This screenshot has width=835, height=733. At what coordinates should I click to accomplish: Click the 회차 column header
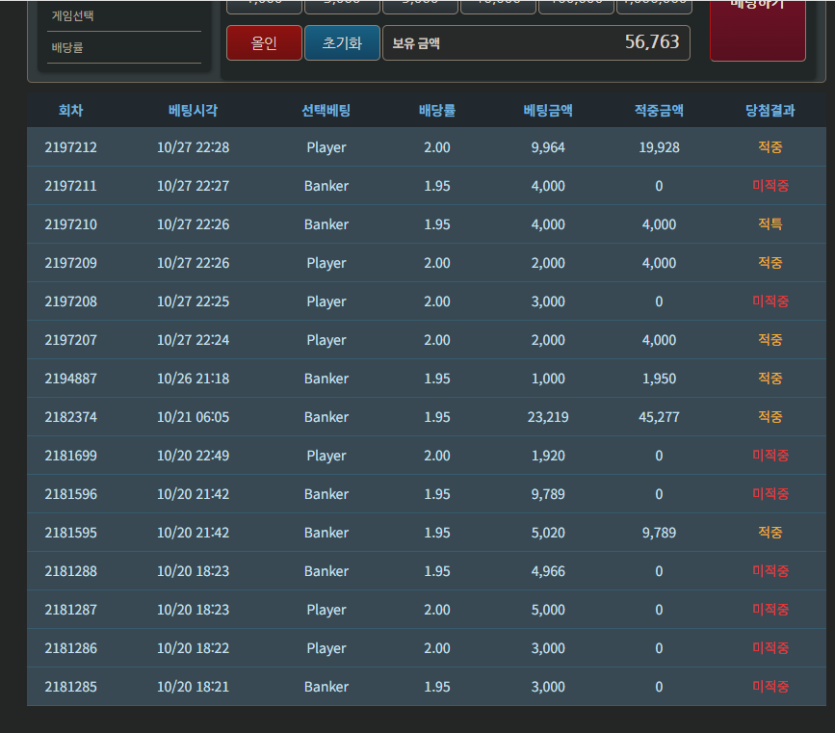[71, 110]
